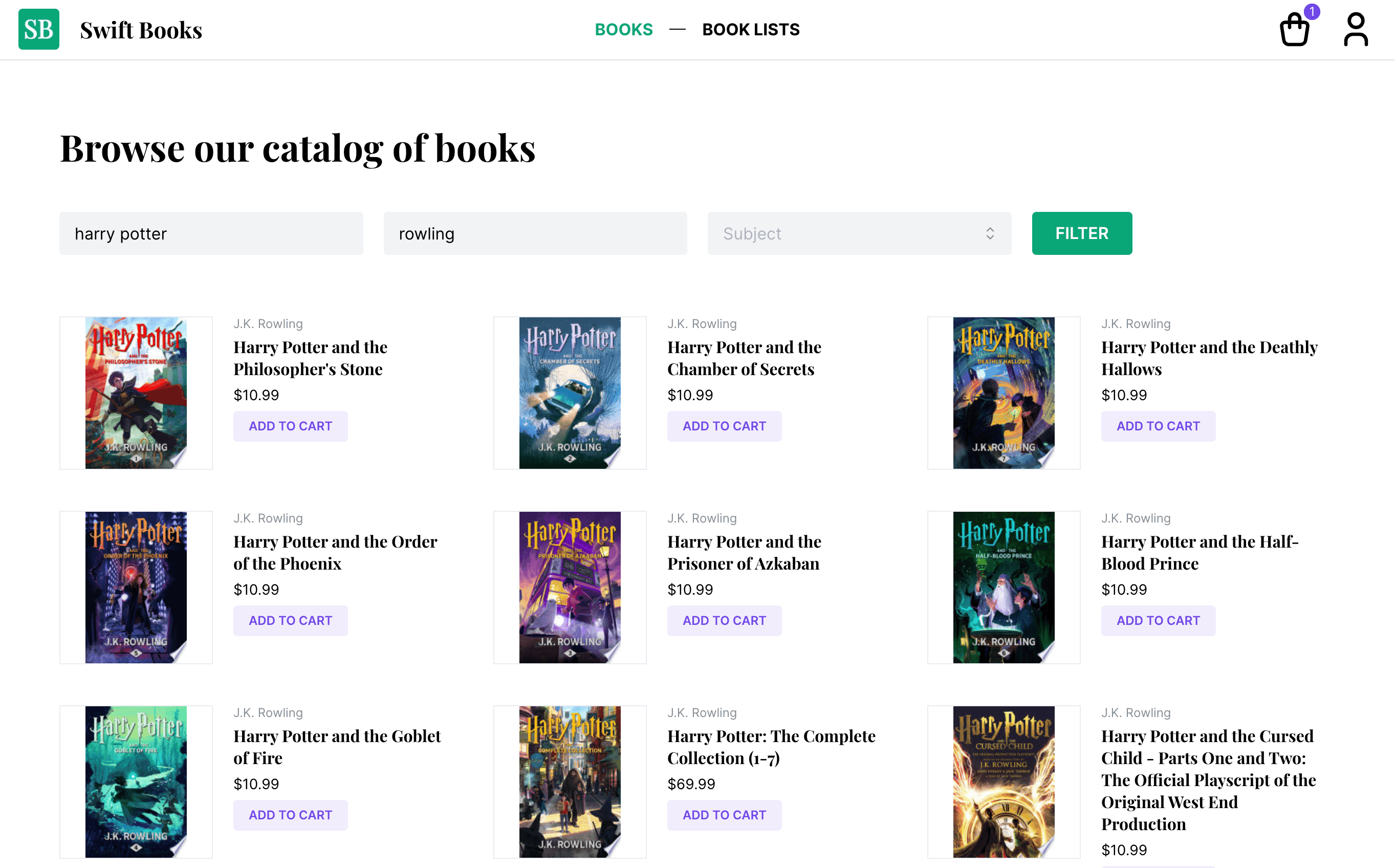Click J.K. Rowling author above Philosopher's Stone
The image size is (1395, 868).
coord(268,324)
